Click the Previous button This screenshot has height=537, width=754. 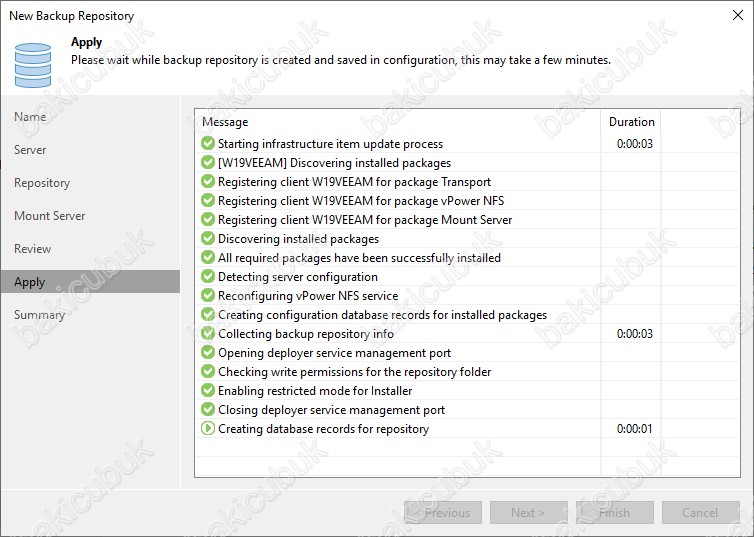pos(443,513)
